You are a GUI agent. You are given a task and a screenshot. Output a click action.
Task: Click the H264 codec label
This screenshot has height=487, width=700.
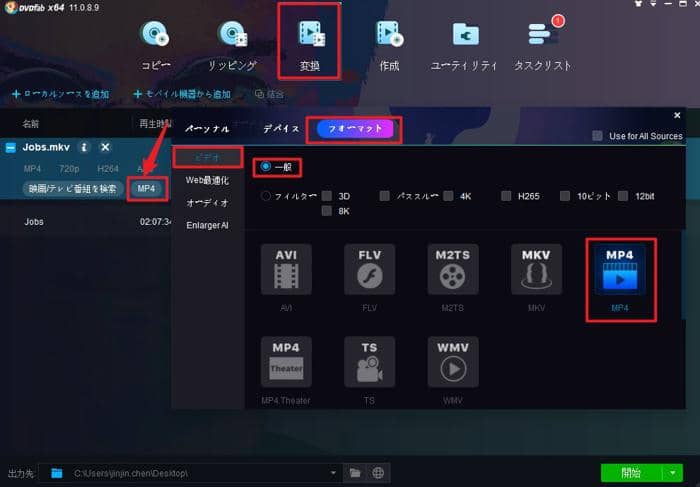[108, 169]
